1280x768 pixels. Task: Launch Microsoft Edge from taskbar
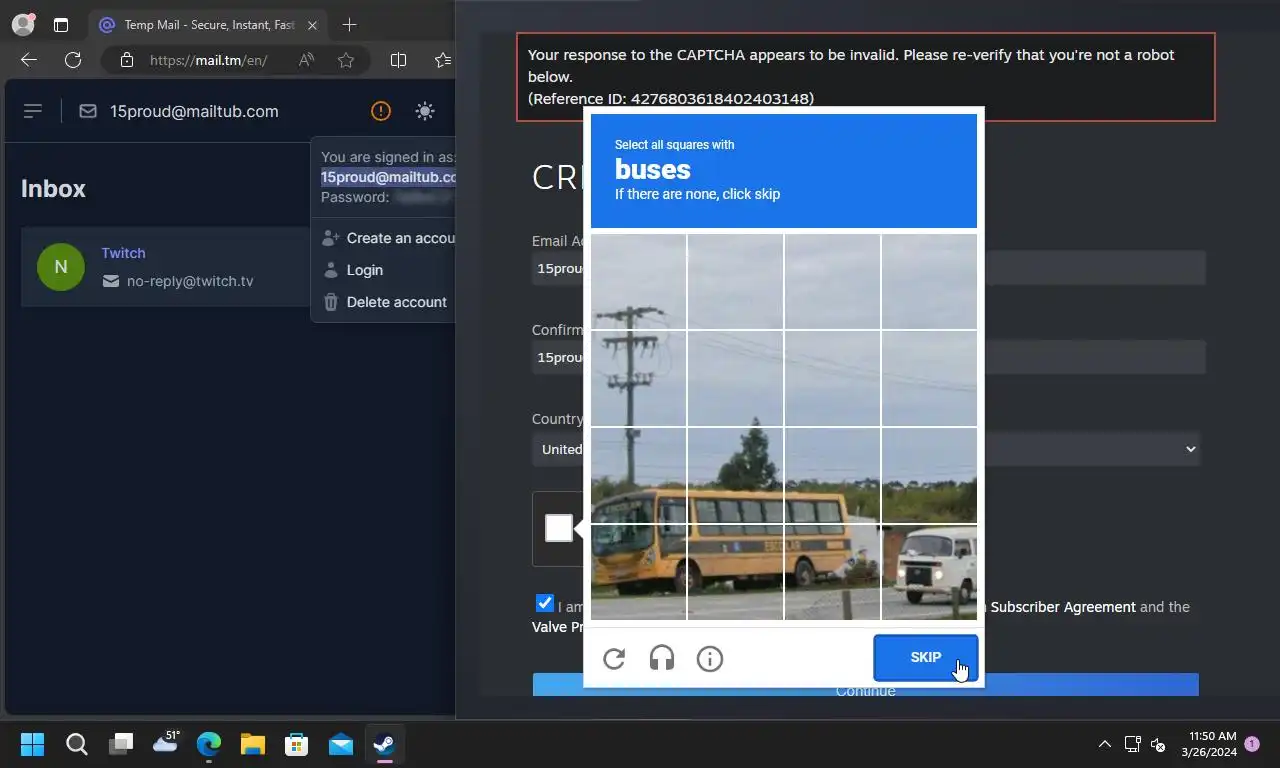tap(209, 744)
